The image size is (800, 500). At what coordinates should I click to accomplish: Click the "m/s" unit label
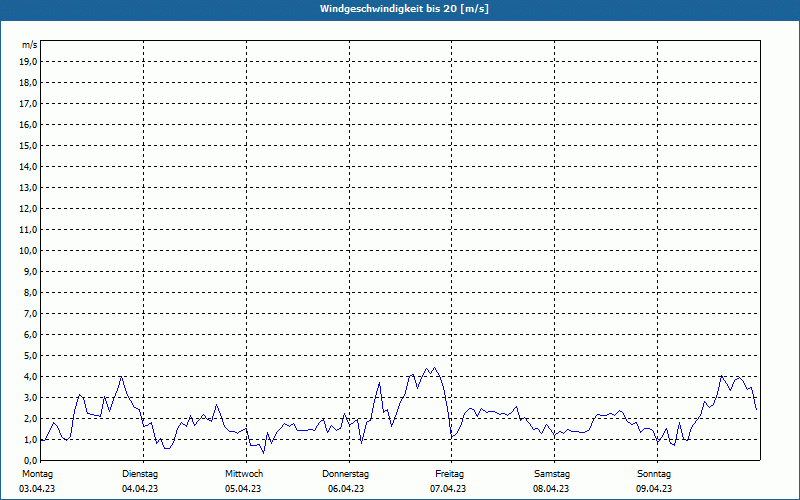(30, 45)
